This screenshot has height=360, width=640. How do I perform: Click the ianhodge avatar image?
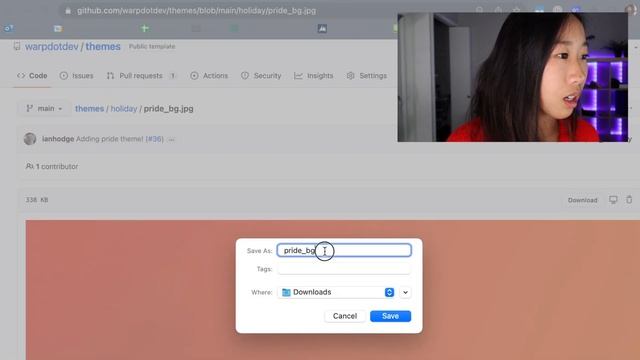click(30, 139)
